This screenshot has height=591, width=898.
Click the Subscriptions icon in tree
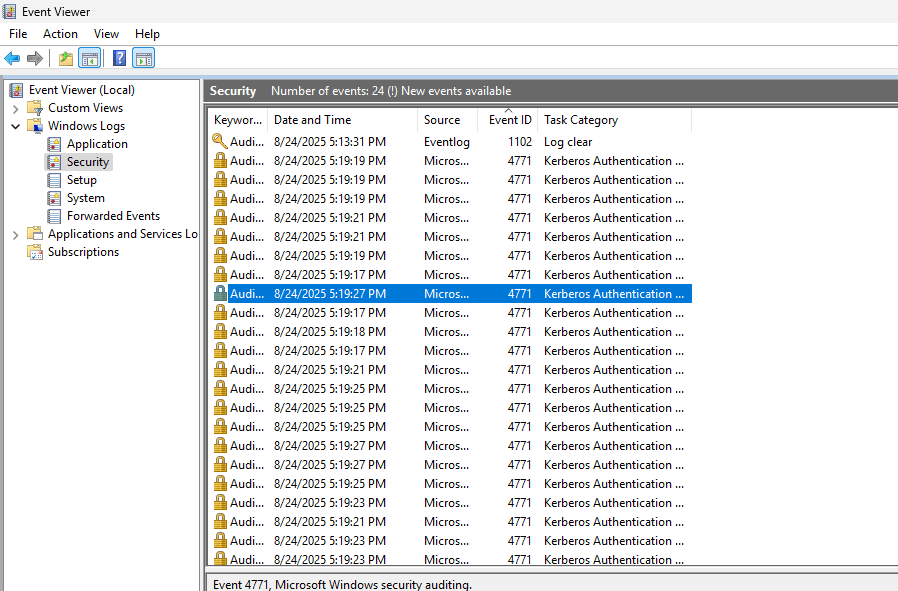click(35, 252)
